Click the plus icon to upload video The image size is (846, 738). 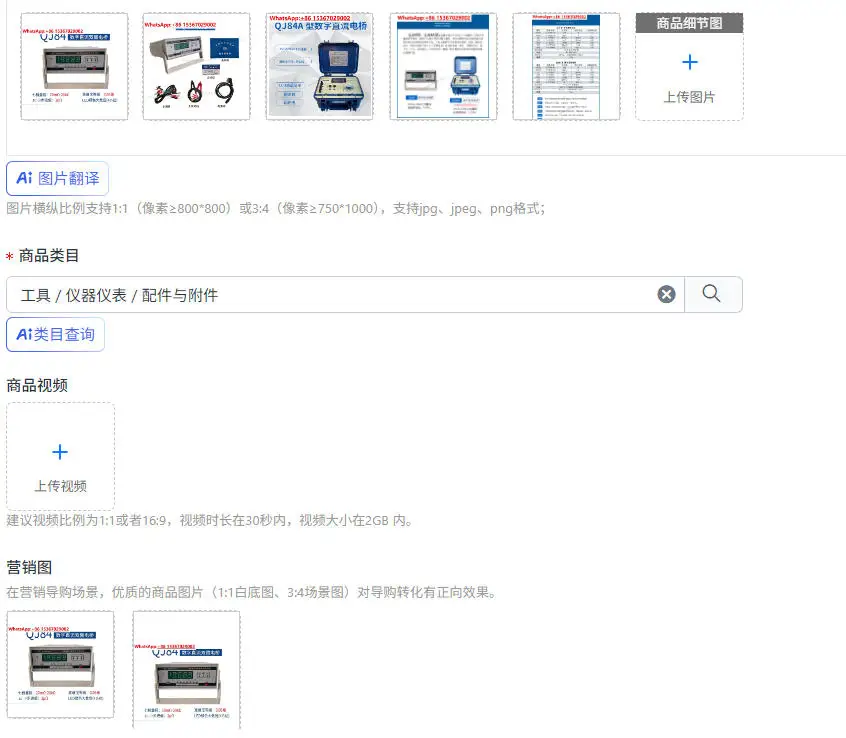coord(60,452)
